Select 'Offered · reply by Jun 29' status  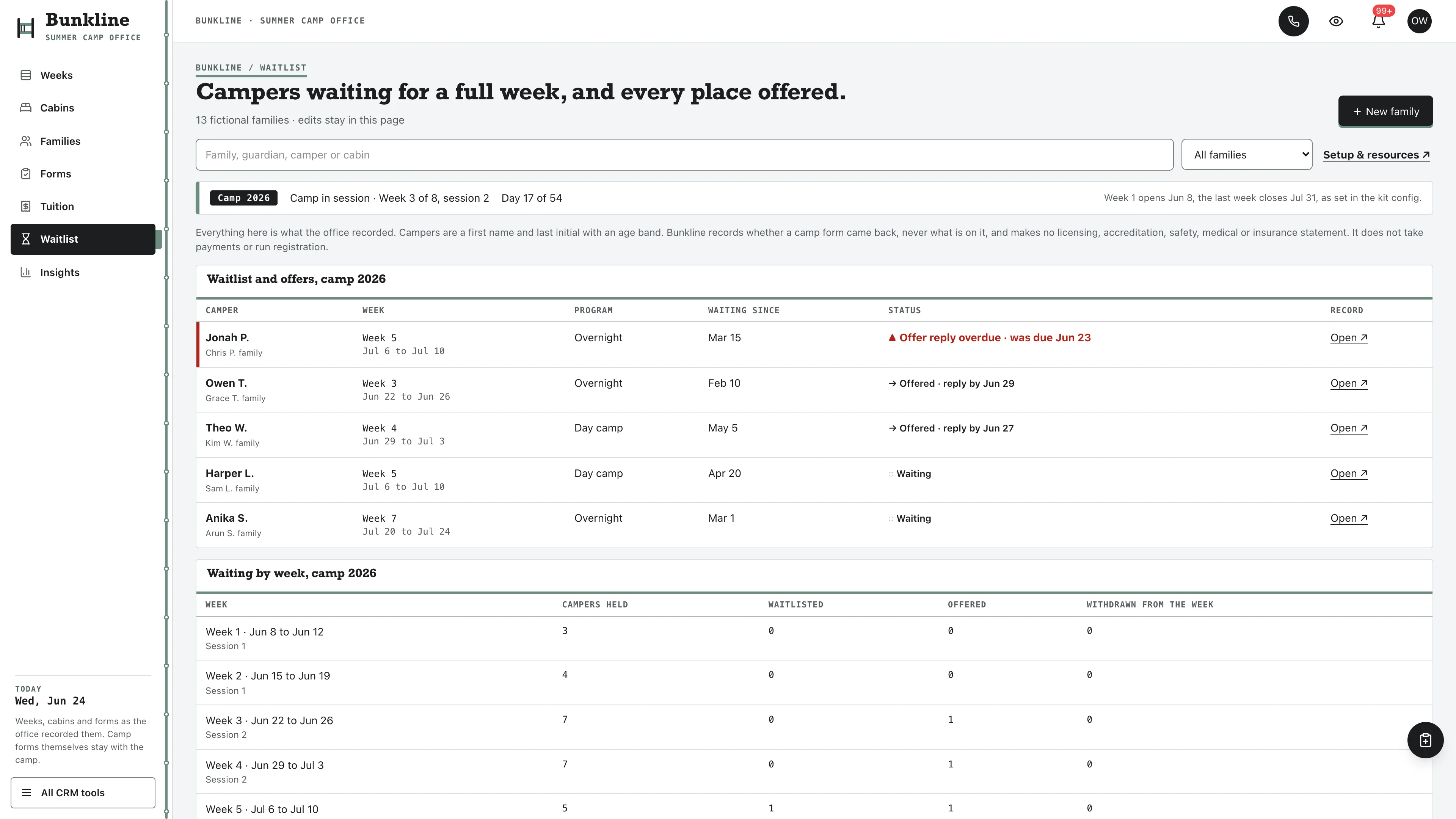[951, 383]
